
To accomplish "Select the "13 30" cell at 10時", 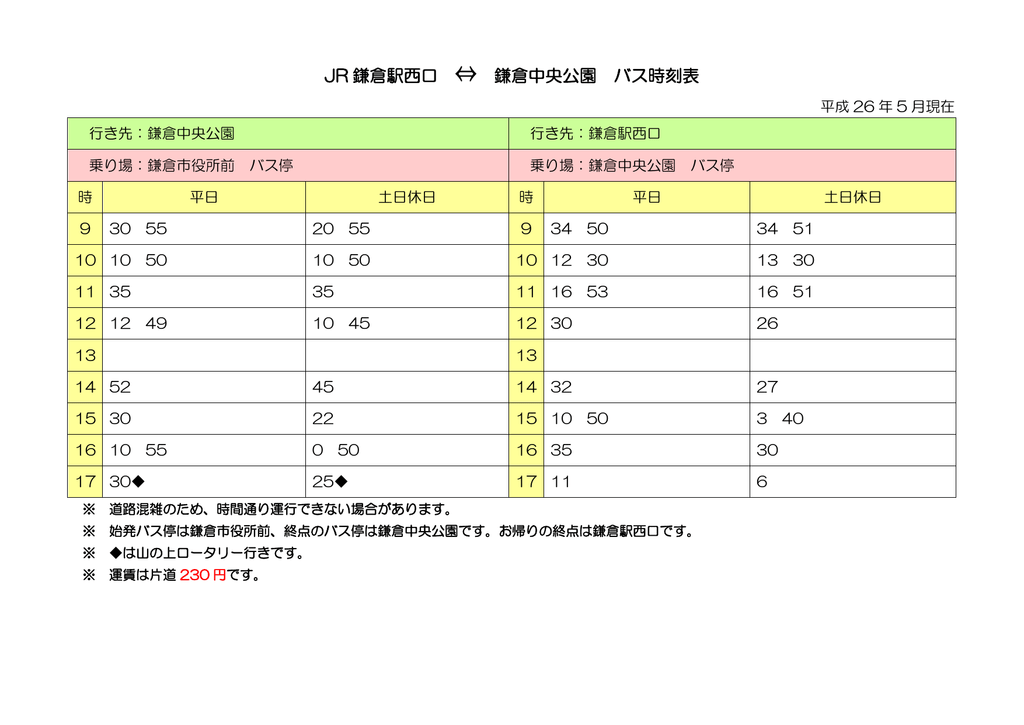I will (853, 260).
